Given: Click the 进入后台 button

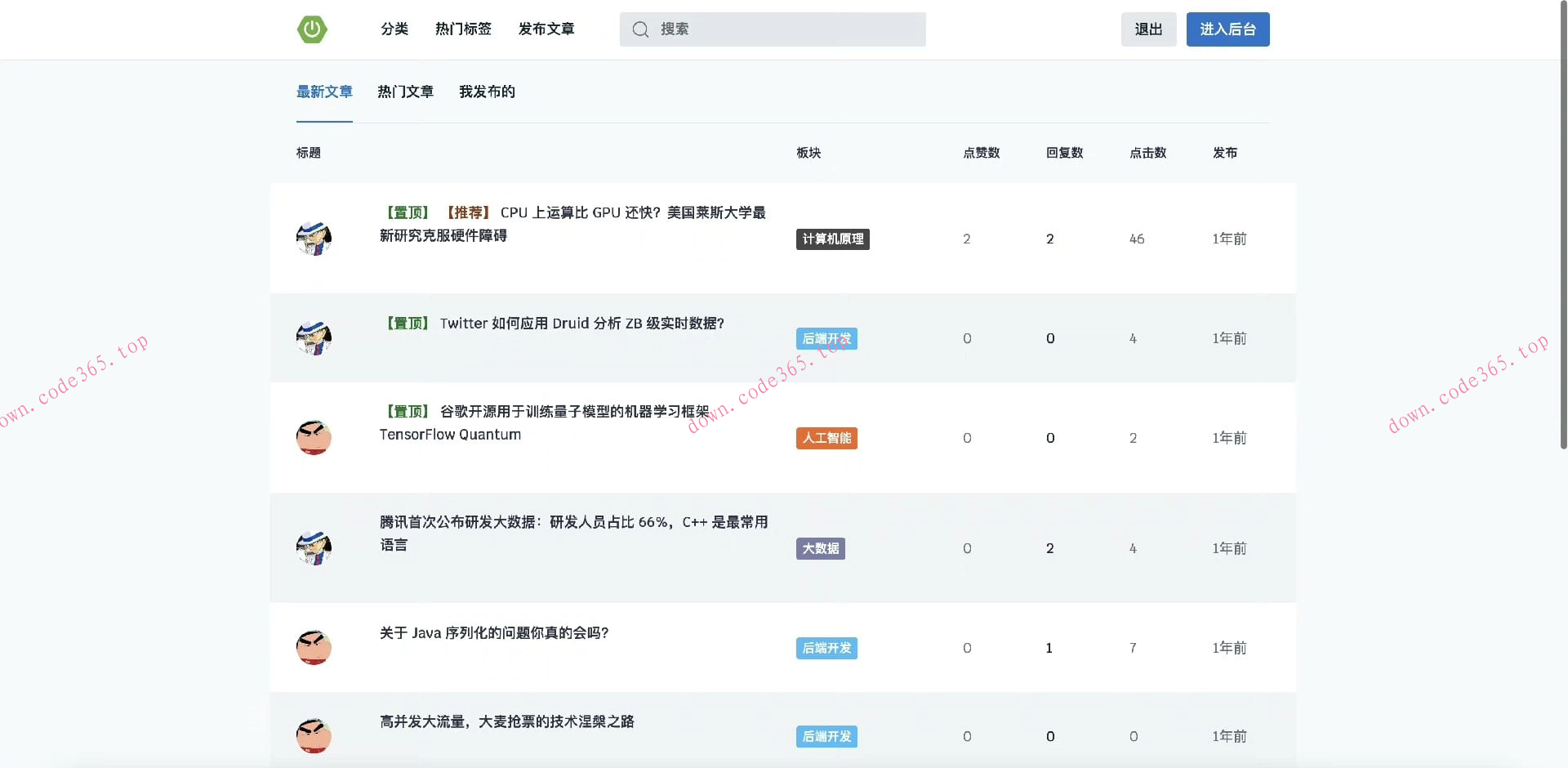Looking at the screenshot, I should tap(1227, 29).
